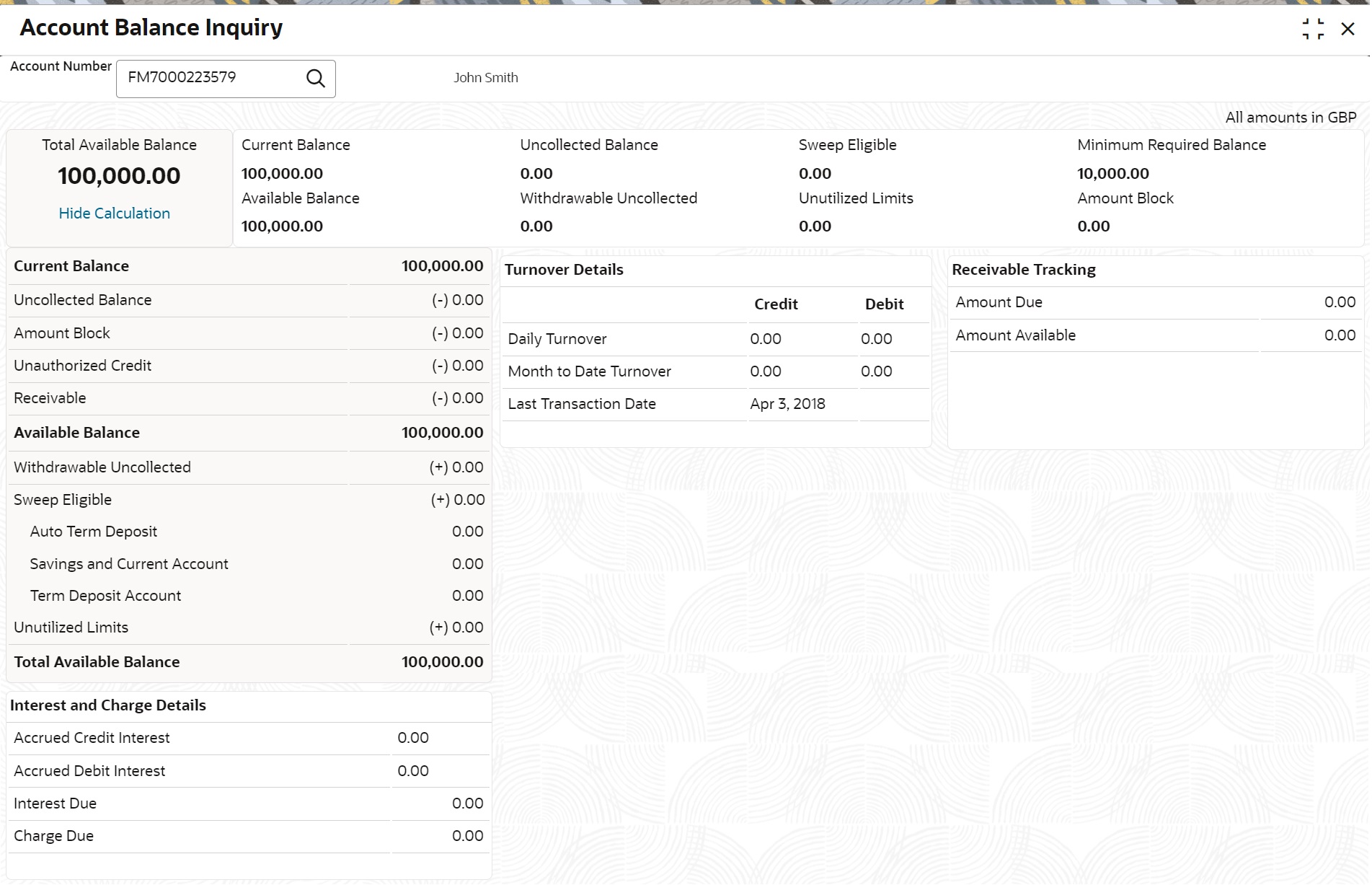The width and height of the screenshot is (1372, 885).
Task: Click the Amount Due row label
Action: (999, 302)
